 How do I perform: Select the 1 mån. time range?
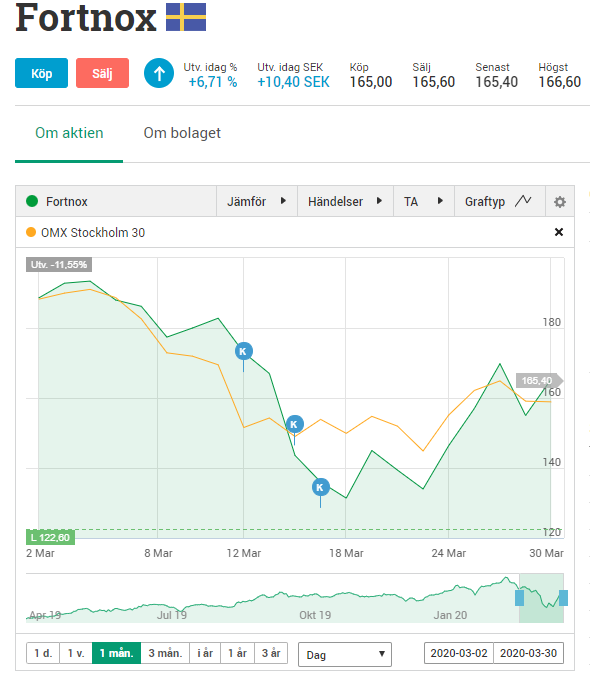117,653
